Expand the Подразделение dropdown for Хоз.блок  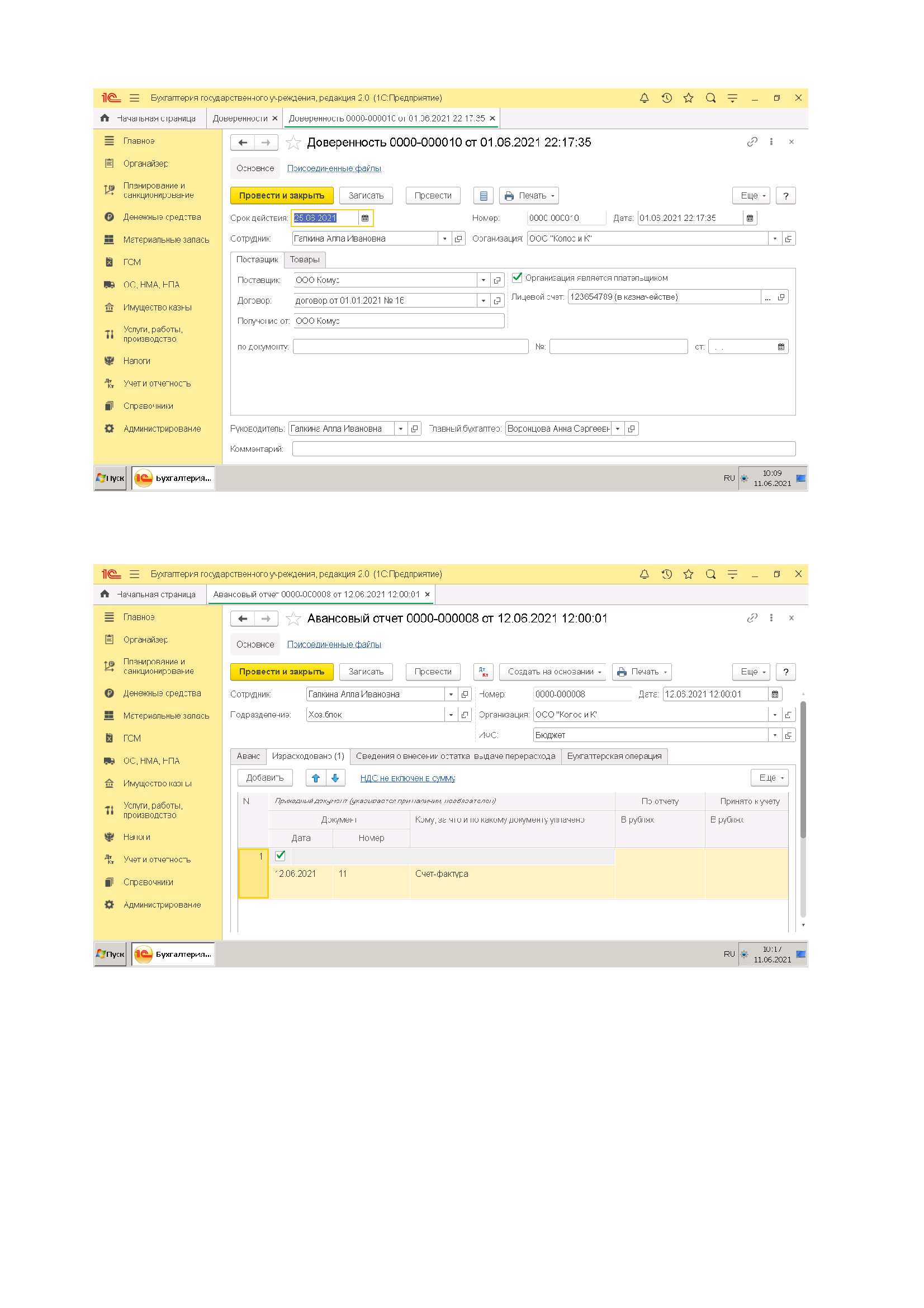pos(451,715)
